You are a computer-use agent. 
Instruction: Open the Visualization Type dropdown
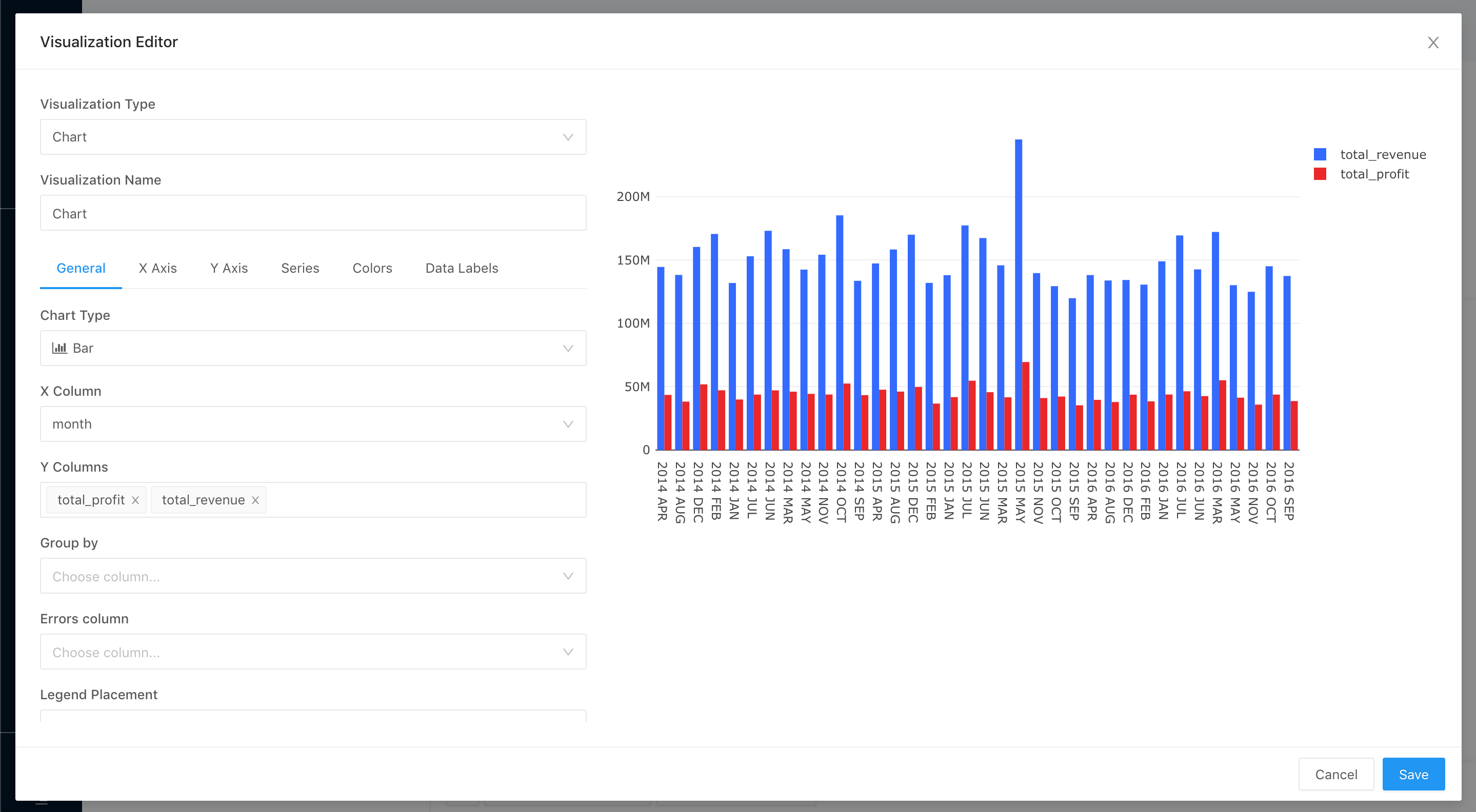coord(313,137)
